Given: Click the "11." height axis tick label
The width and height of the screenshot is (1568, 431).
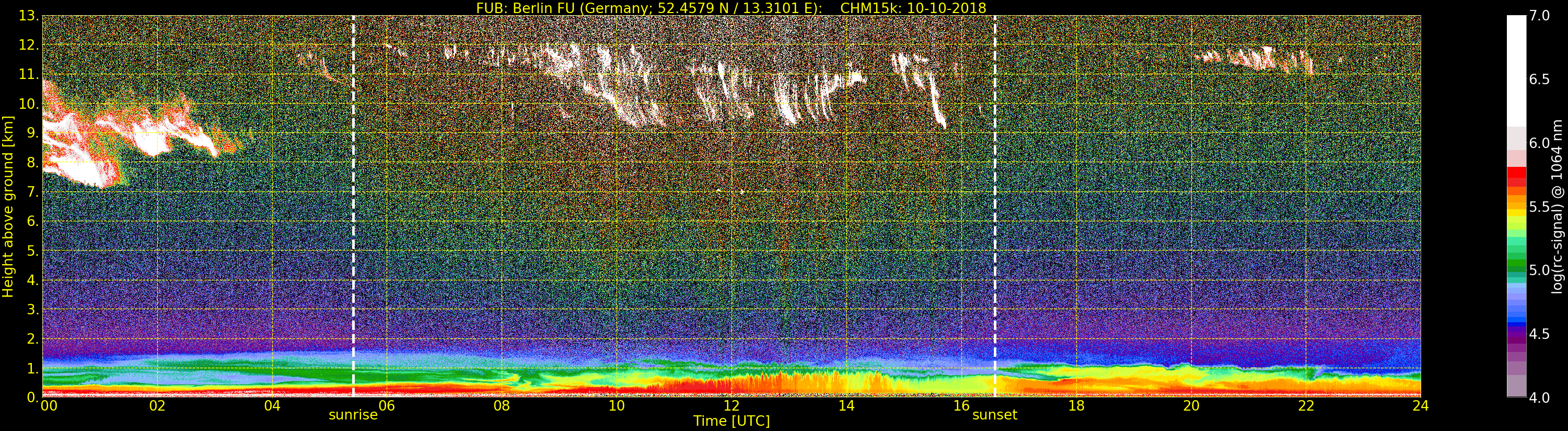Looking at the screenshot, I should point(29,75).
